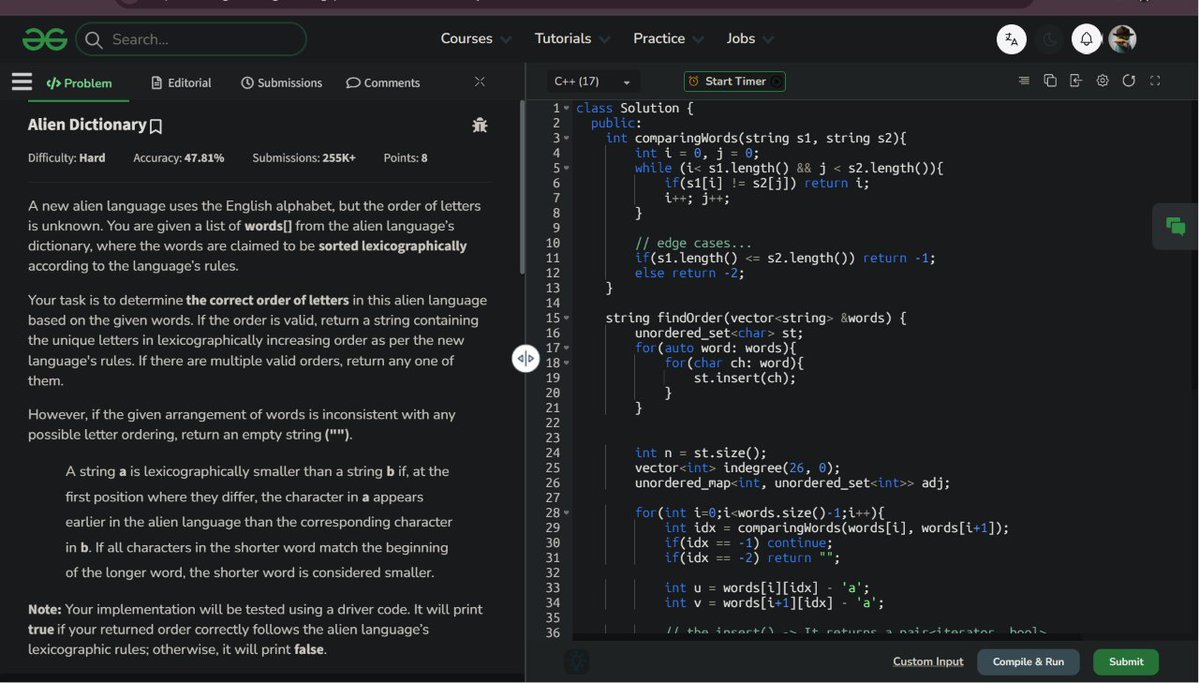
Task: Collapse code fold at line 5
Action: (567, 168)
